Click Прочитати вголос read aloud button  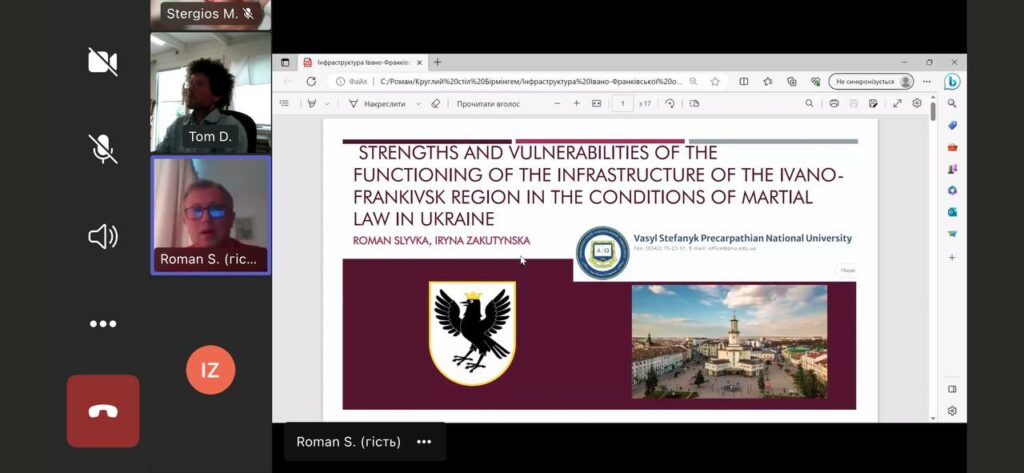[x=491, y=103]
